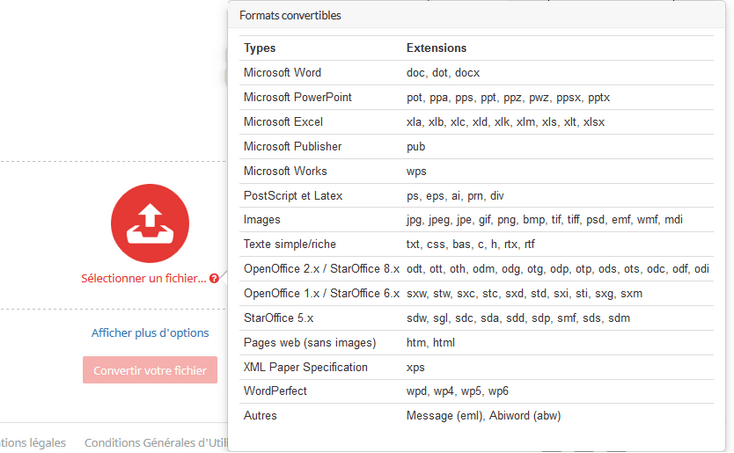Click the extensions list starting with jpg, jpeg
This screenshot has width=734, height=453.
[x=544, y=220]
